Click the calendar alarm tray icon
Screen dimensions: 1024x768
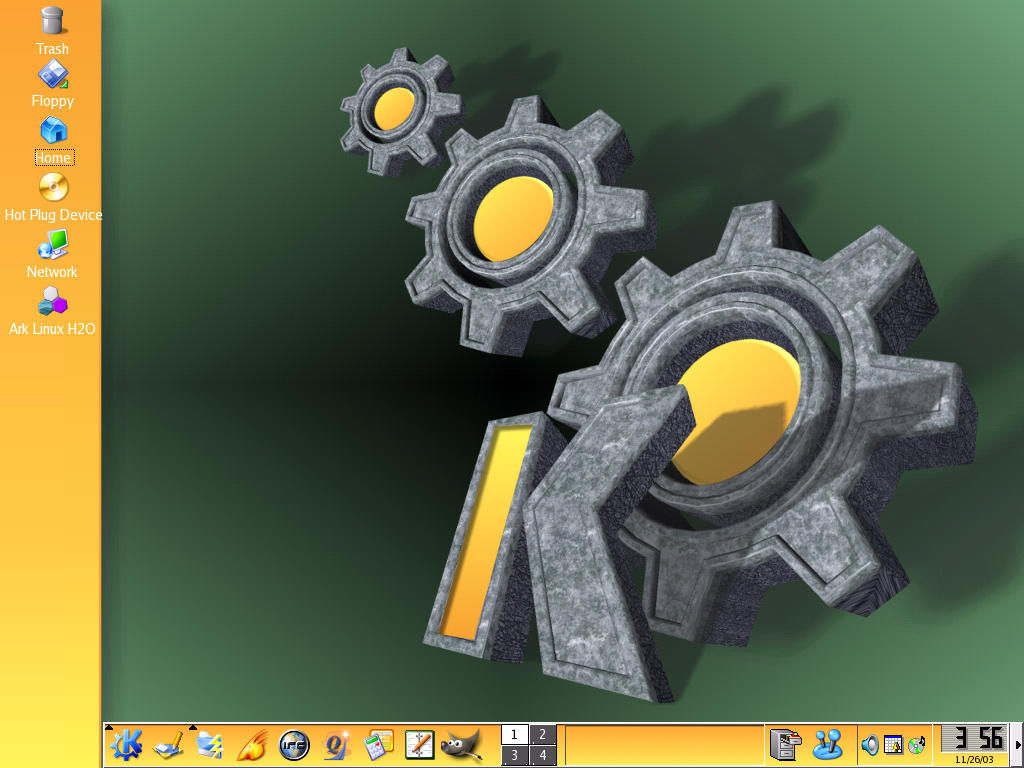pyautogui.click(x=893, y=745)
